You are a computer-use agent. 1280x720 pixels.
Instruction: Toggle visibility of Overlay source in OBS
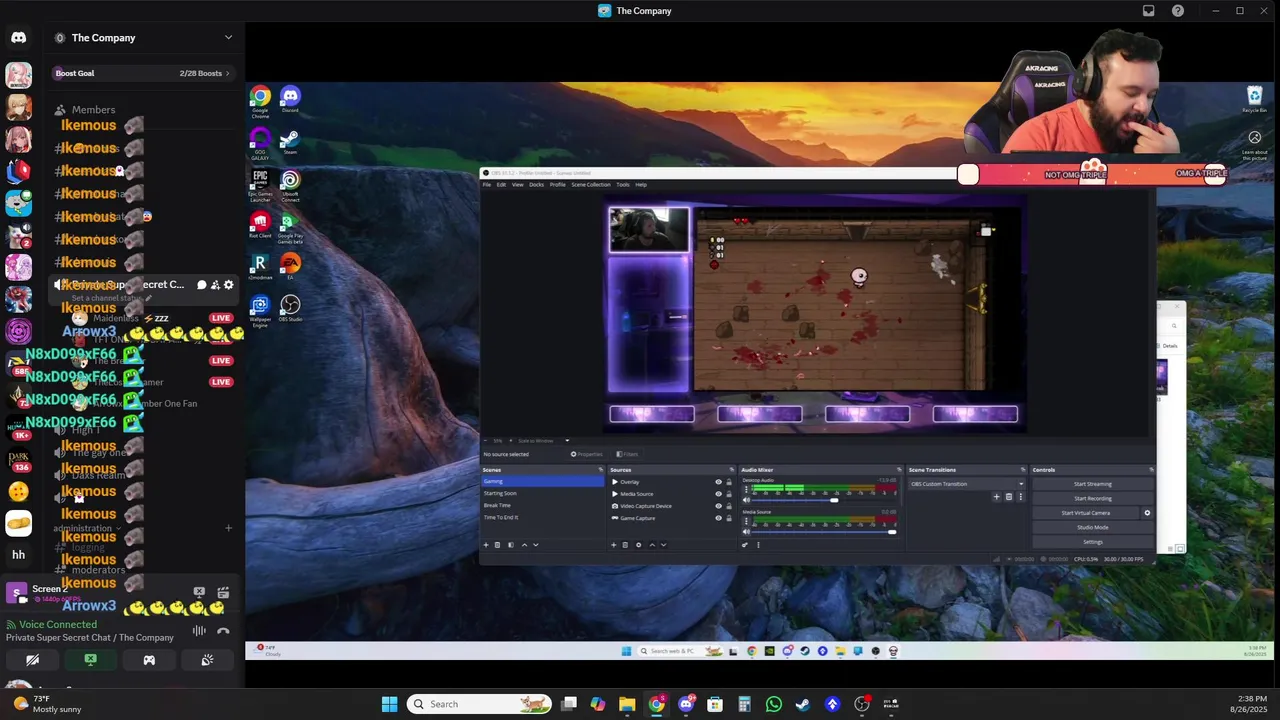(x=718, y=482)
